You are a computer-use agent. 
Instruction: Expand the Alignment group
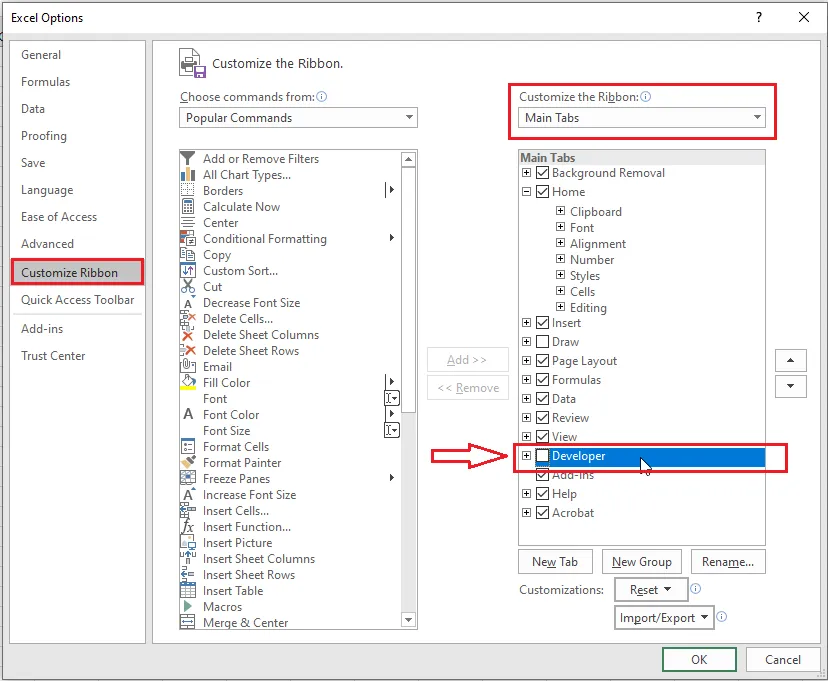point(560,243)
